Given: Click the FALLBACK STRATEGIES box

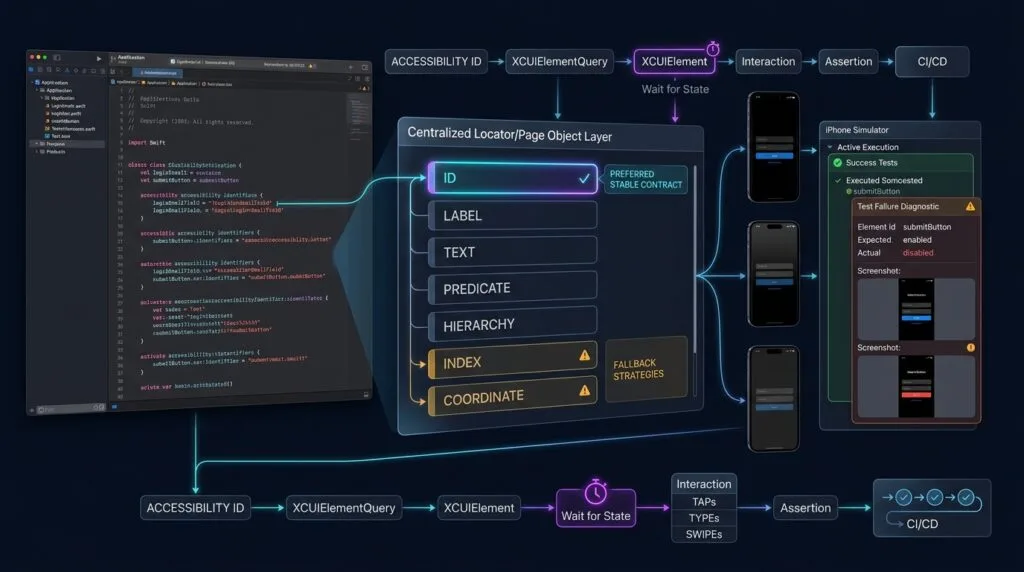Looking at the screenshot, I should tap(646, 369).
